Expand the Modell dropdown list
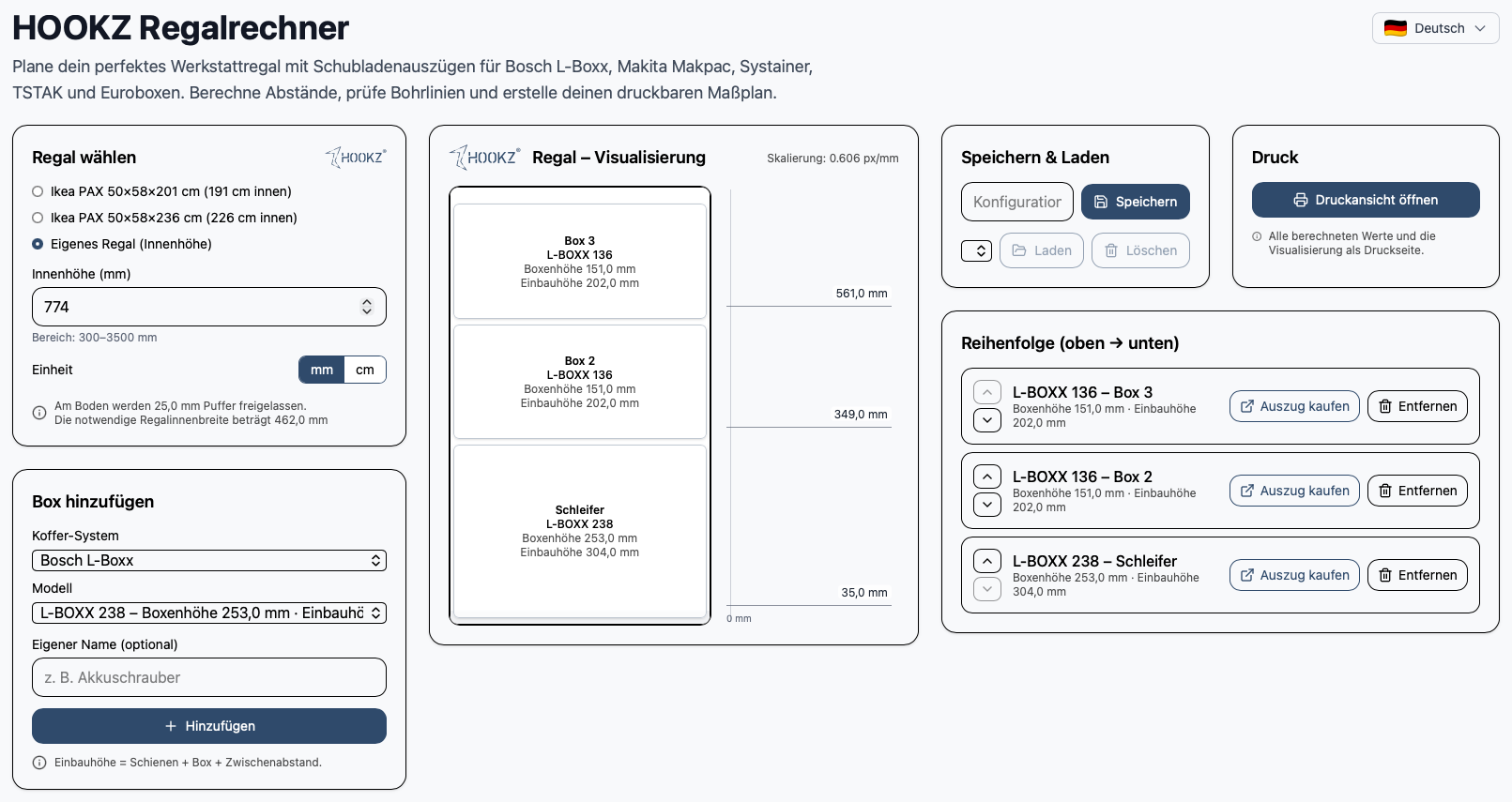Viewport: 1512px width, 802px height. (208, 613)
